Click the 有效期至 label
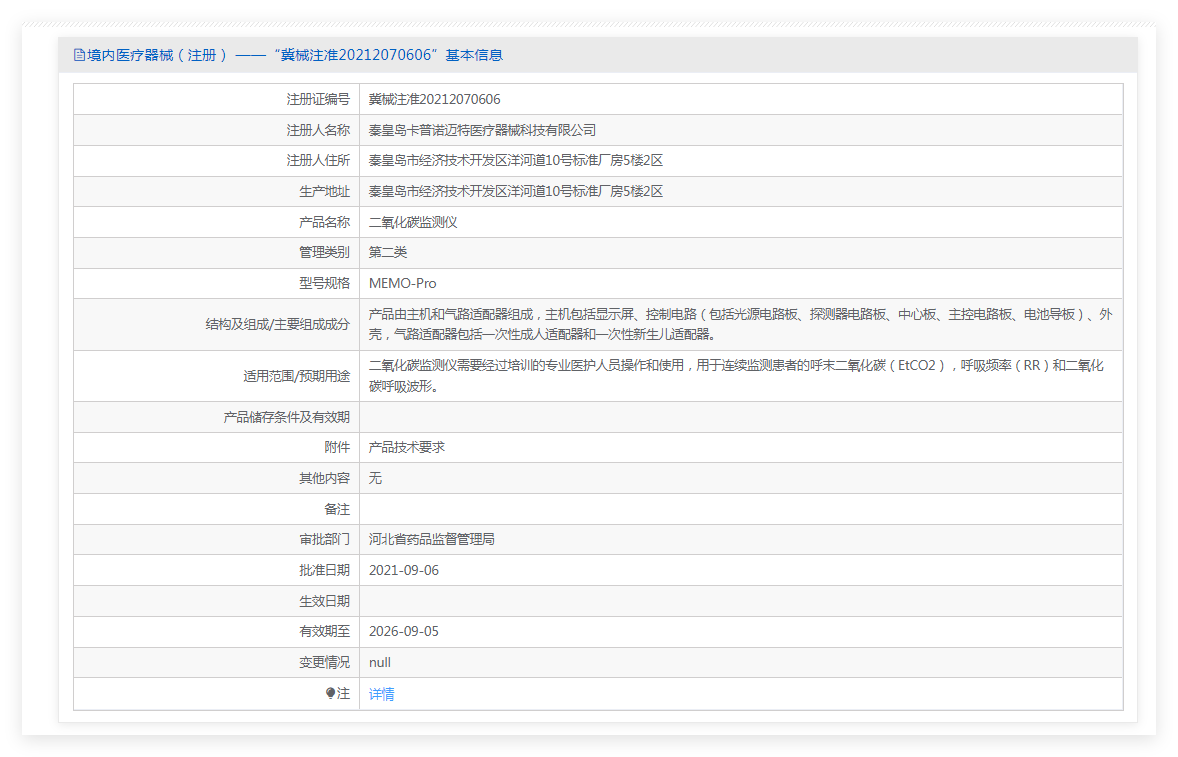Image resolution: width=1178 pixels, height=757 pixels. tap(325, 632)
